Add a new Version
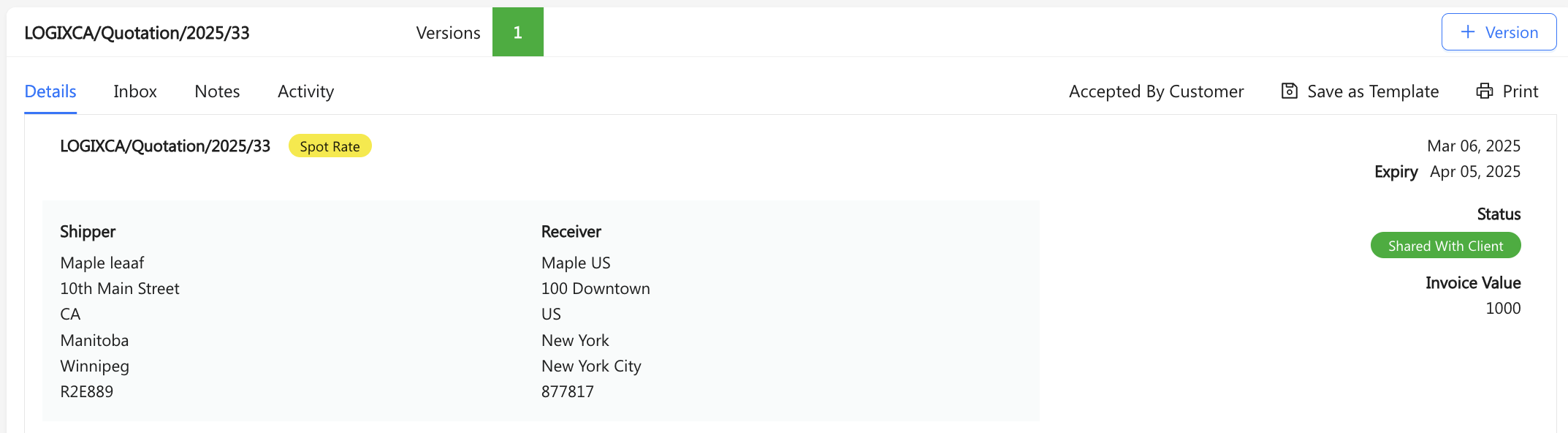This screenshot has height=433, width=1568. click(x=1499, y=32)
